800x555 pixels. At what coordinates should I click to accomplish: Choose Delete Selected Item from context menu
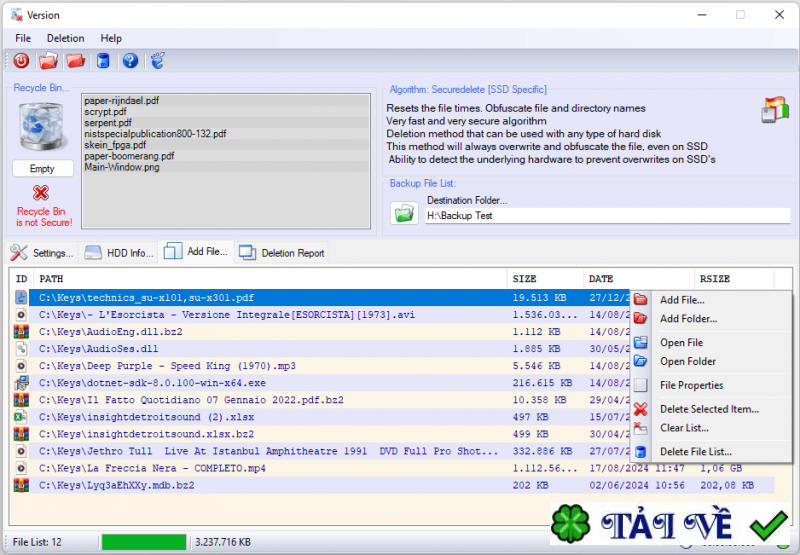(x=709, y=409)
